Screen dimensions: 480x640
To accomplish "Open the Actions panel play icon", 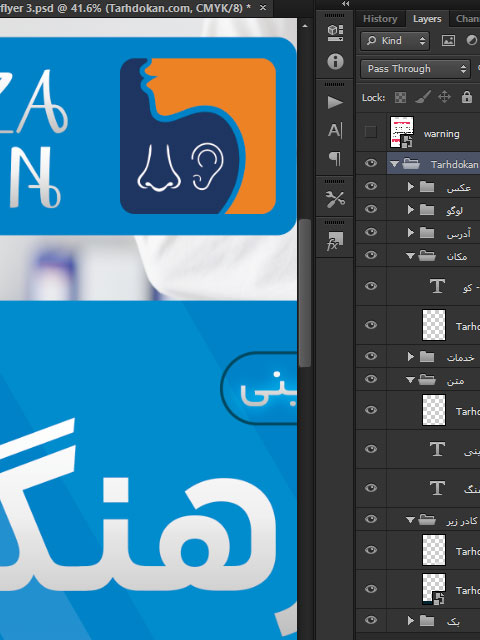I will (335, 102).
